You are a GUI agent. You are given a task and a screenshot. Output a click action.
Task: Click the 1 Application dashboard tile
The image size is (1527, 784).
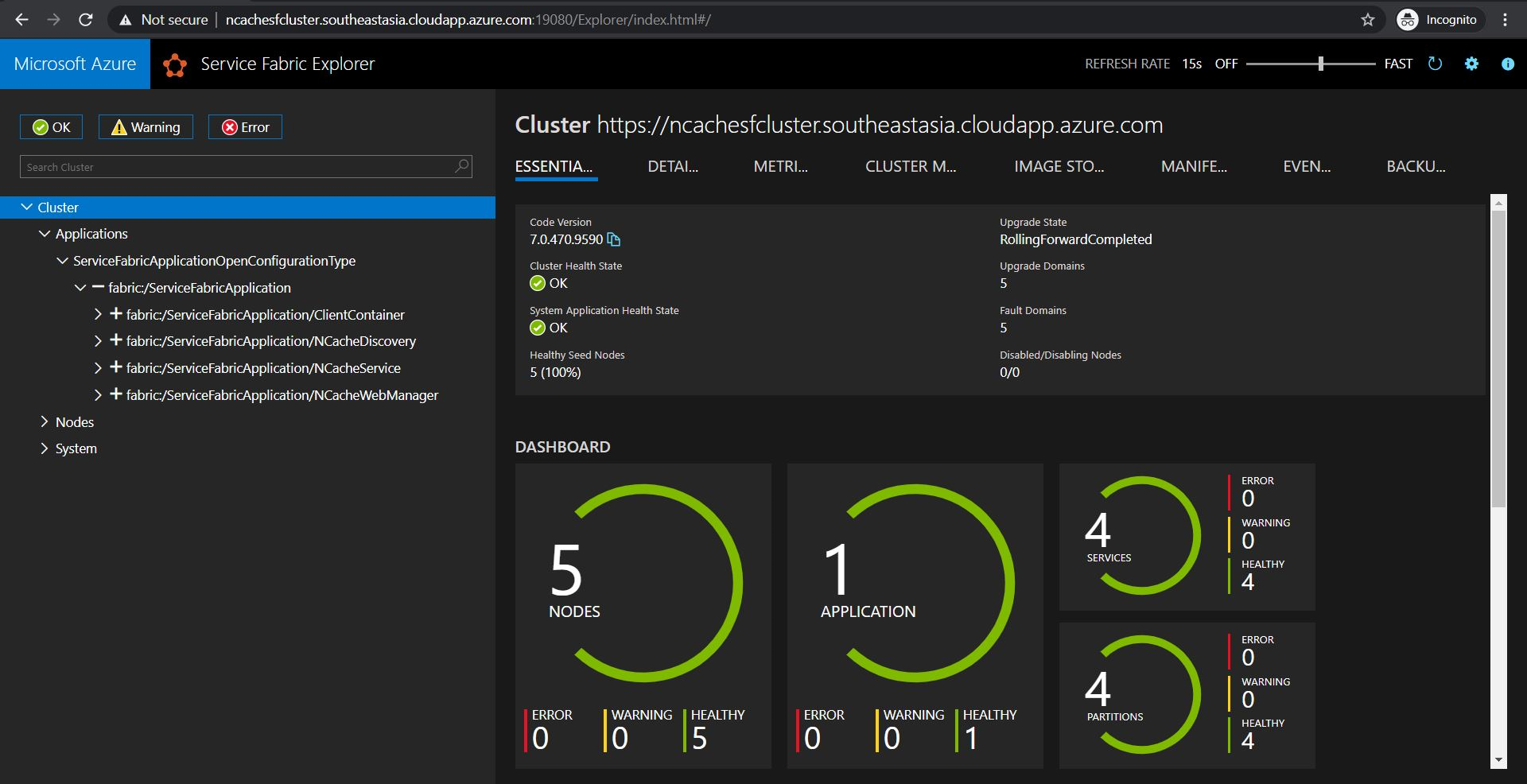click(x=915, y=616)
